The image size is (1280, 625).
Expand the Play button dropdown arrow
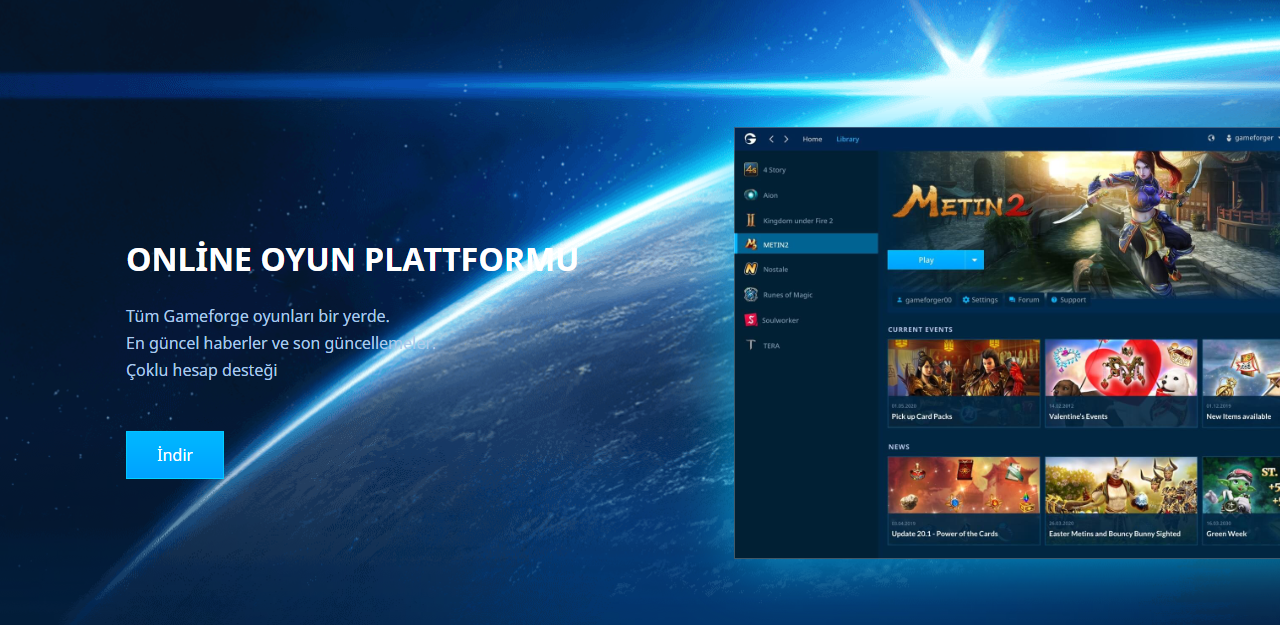974,260
